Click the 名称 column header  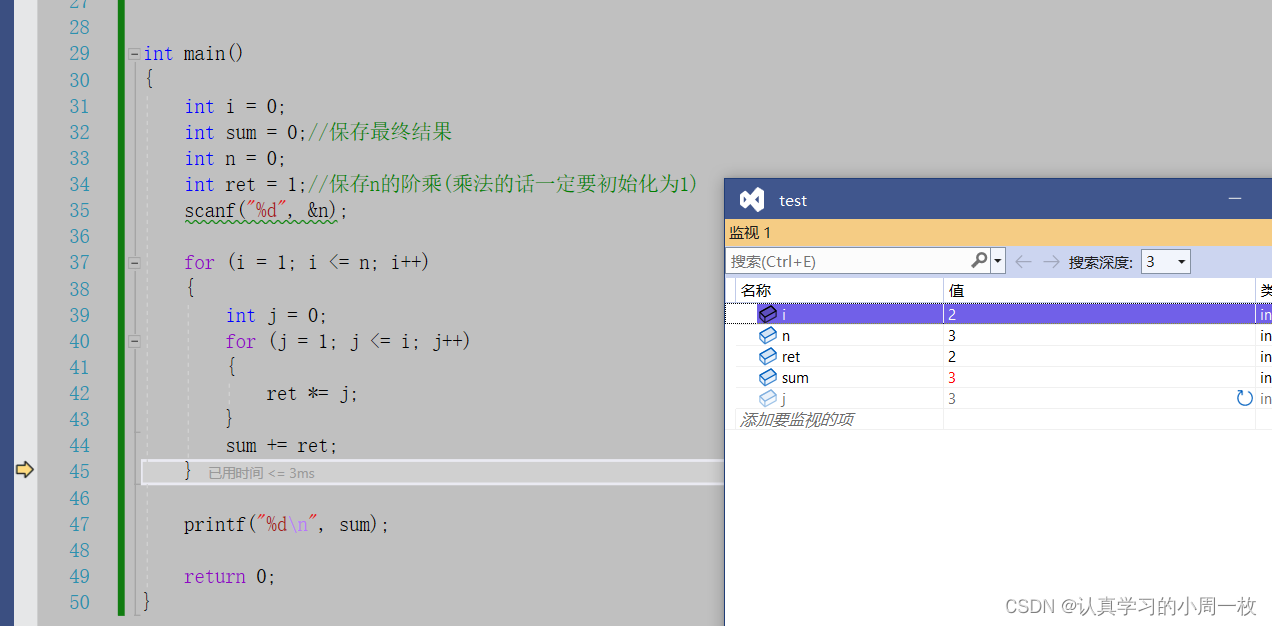[756, 290]
